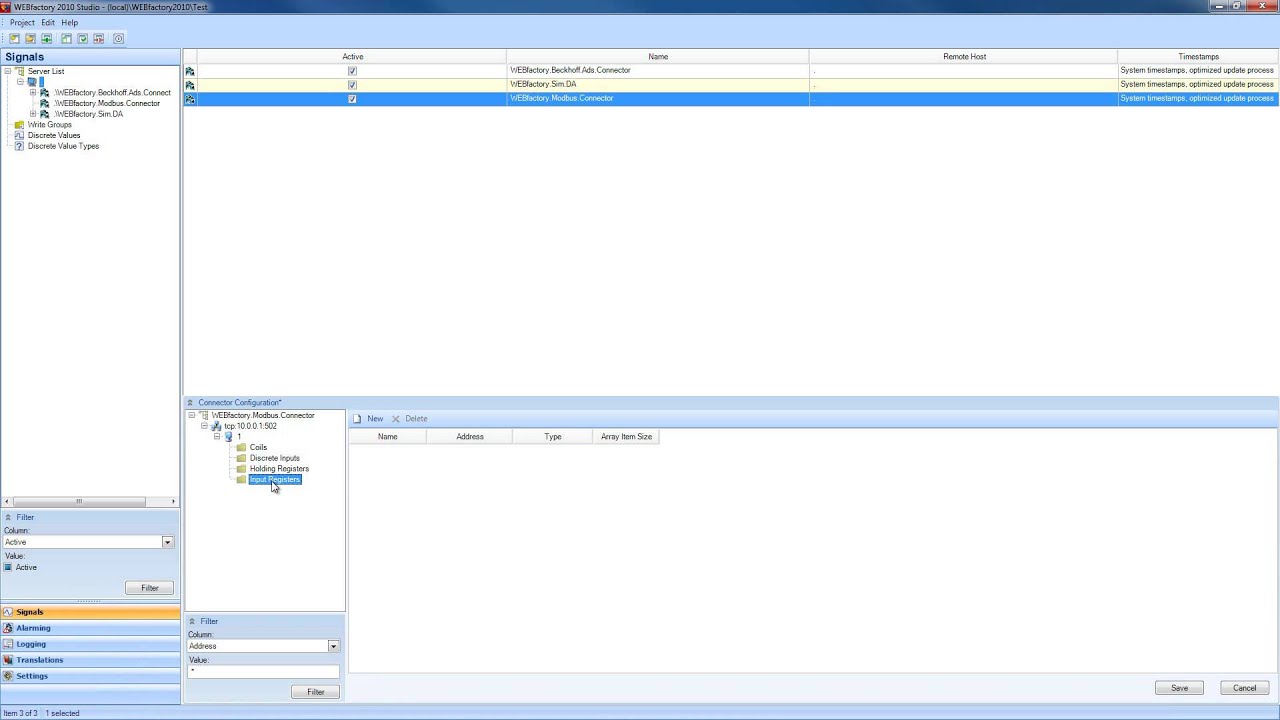
Task: Open the Help menu
Action: coord(69,23)
